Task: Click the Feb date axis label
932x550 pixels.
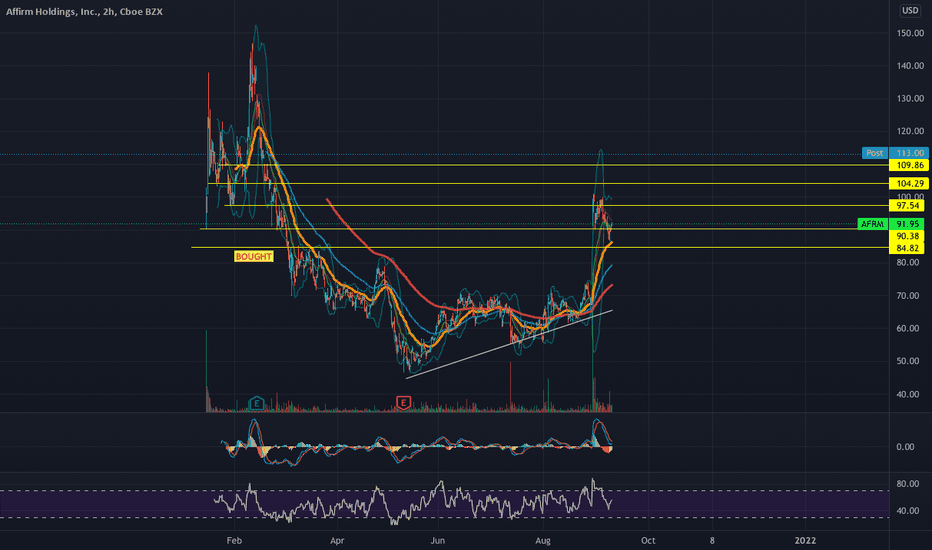Action: [x=234, y=540]
